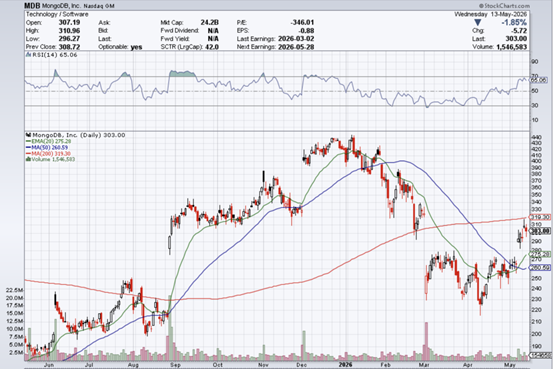Click the Jun month label on time axis
Viewport: 553px width, 369px height.
49,365
